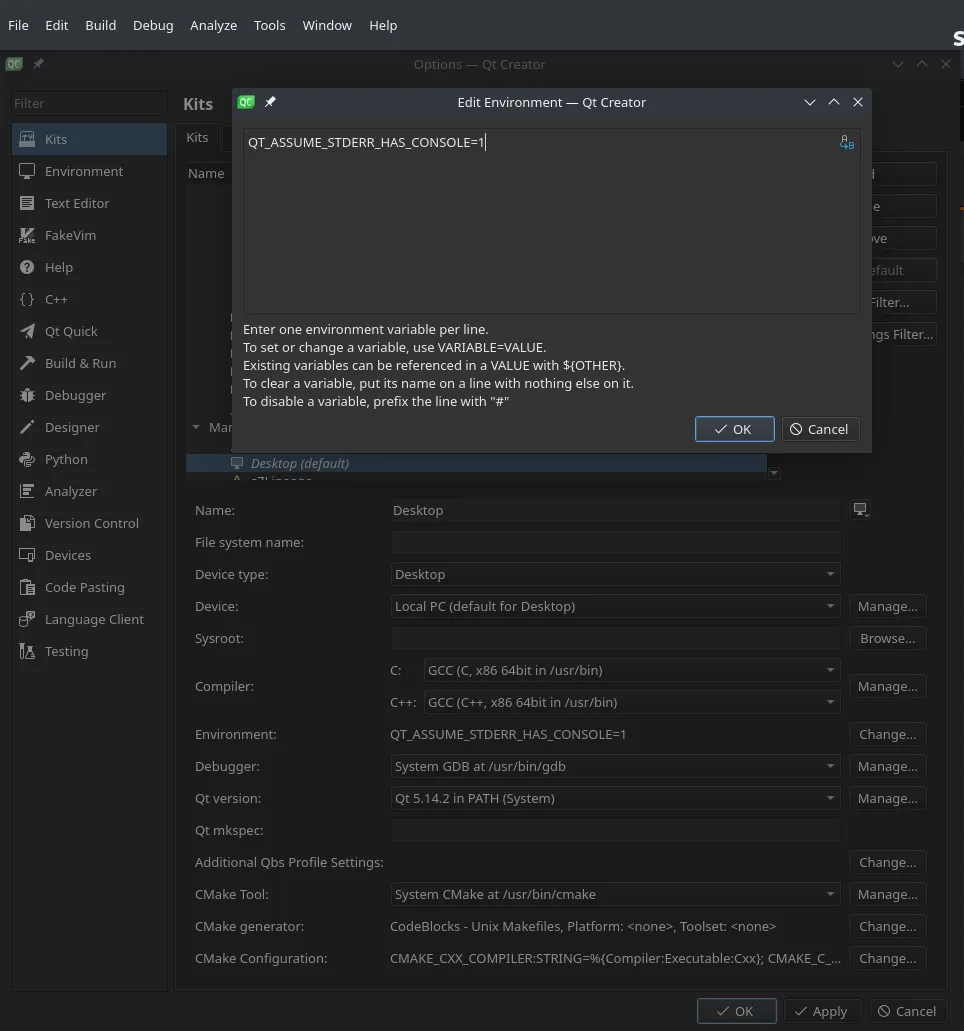
Task: Open the Testing options category
Action: [x=89, y=652]
